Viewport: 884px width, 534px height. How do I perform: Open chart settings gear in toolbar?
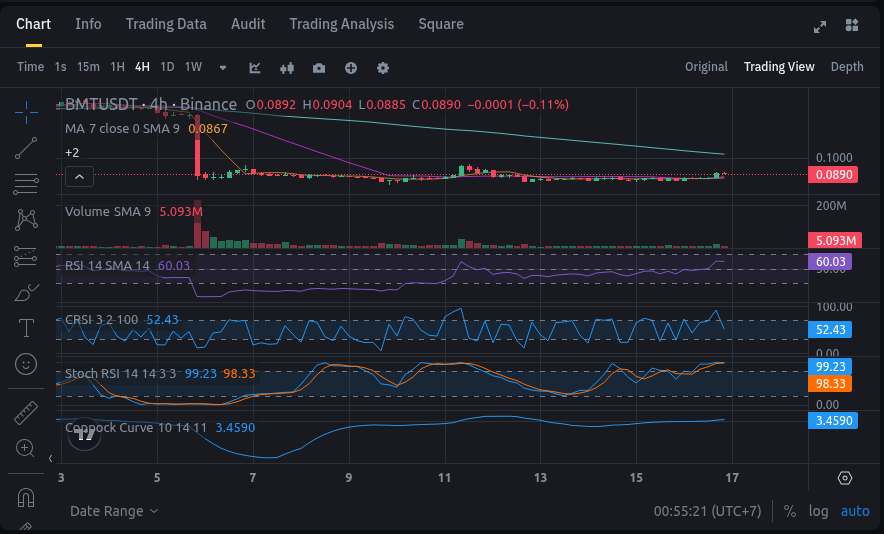[383, 67]
